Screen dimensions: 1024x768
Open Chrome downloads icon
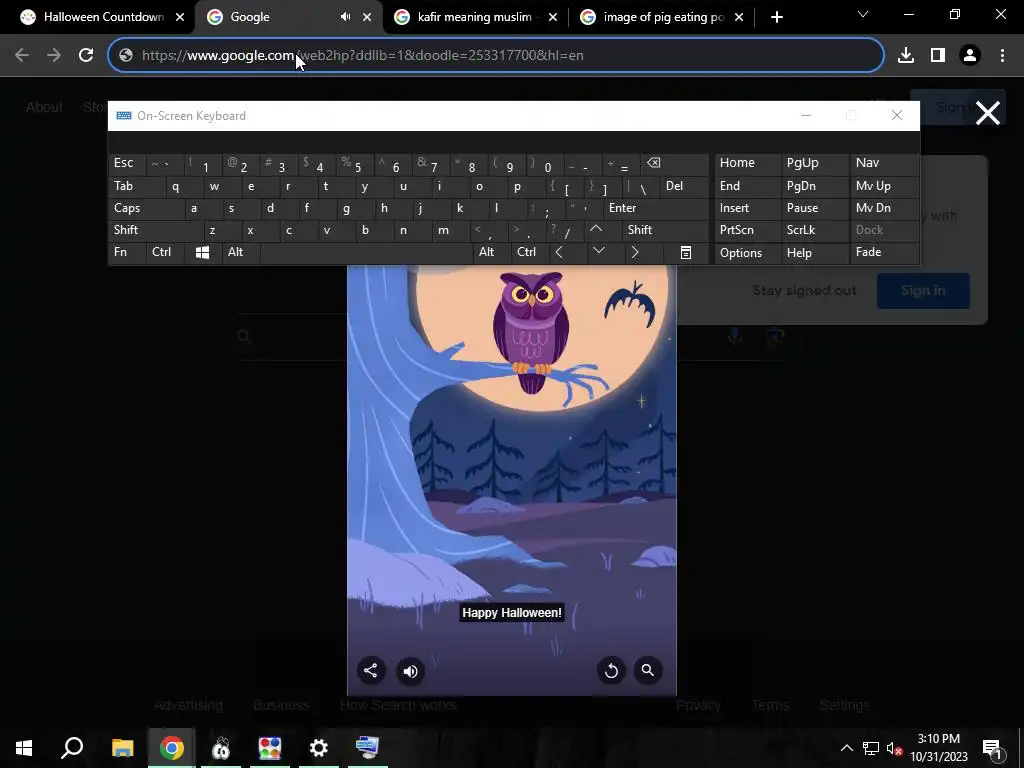[906, 55]
